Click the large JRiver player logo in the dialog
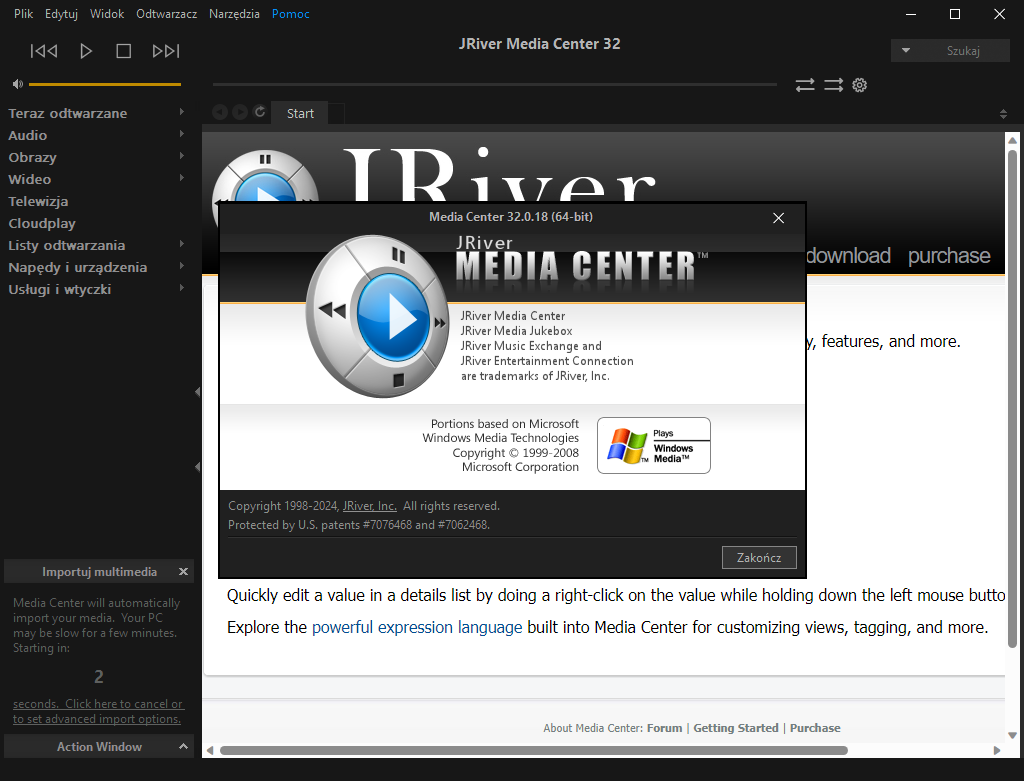The image size is (1024, 781). click(377, 317)
